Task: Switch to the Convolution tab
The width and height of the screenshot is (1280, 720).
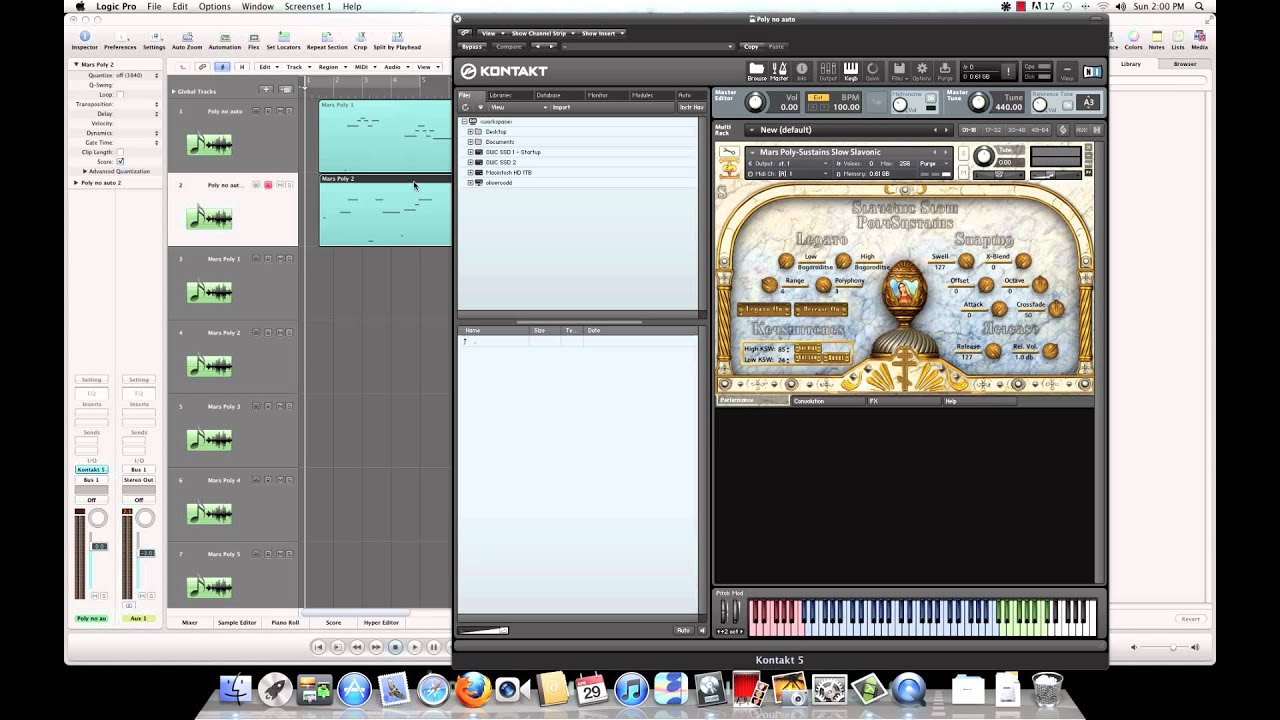Action: (828, 401)
